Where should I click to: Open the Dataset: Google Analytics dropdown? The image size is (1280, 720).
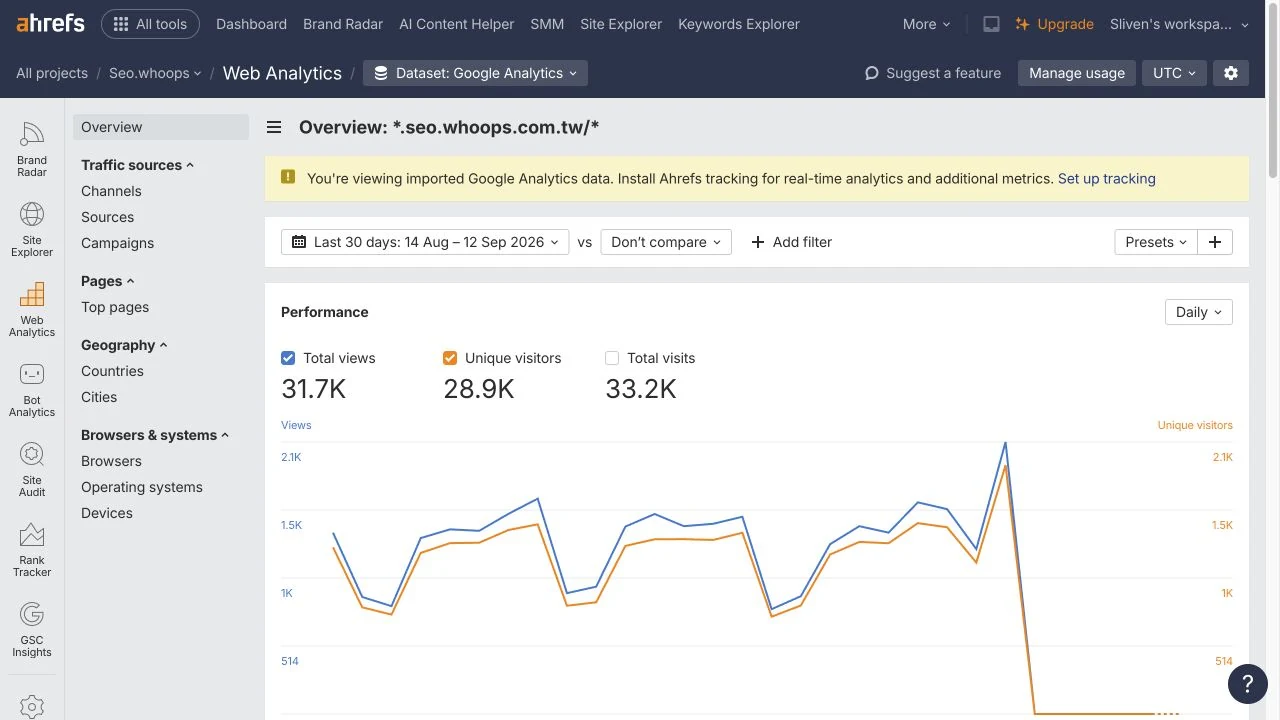pyautogui.click(x=475, y=73)
